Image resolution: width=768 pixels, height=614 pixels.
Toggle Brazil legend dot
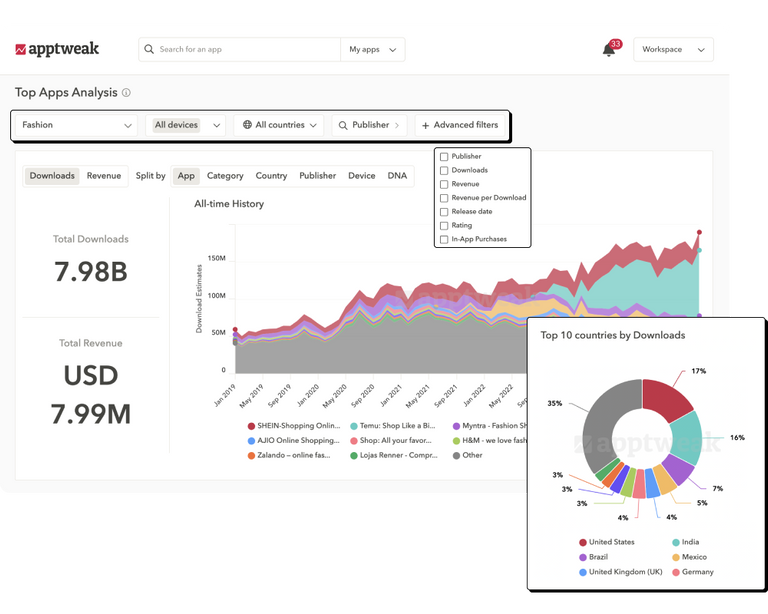coord(583,557)
